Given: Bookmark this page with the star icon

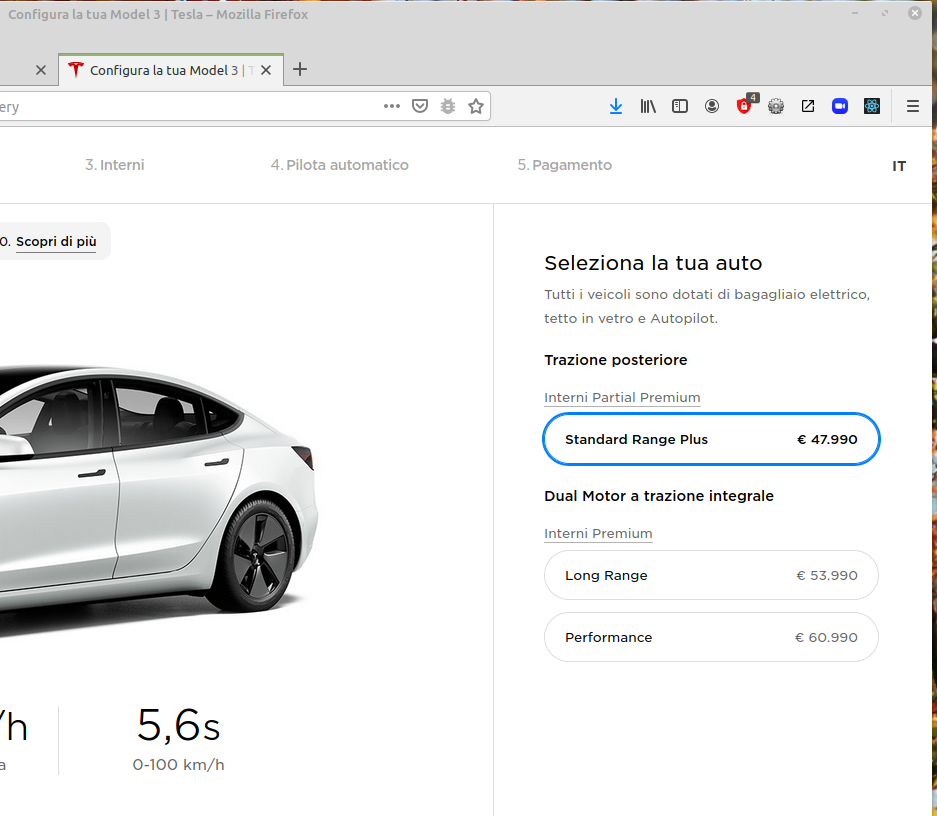Looking at the screenshot, I should coord(476,106).
